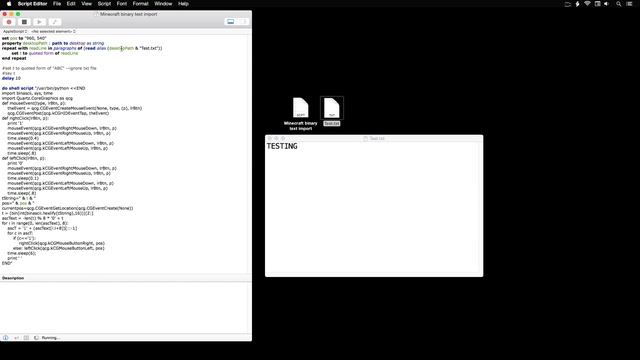Open the Window menu
This screenshot has width=640, height=360.
pyautogui.click(x=163, y=4)
